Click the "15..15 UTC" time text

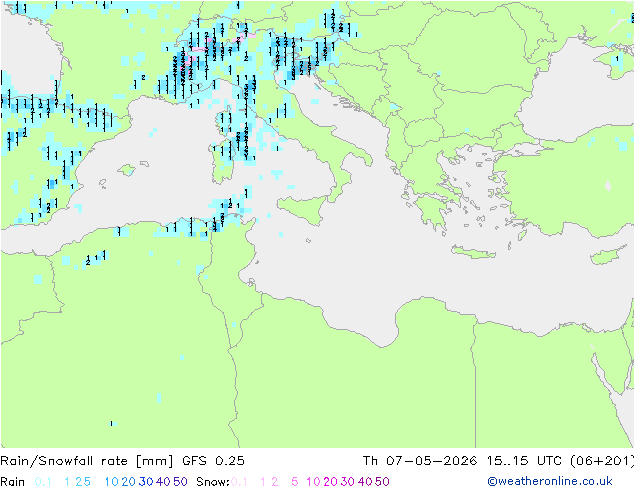[x=524, y=460]
